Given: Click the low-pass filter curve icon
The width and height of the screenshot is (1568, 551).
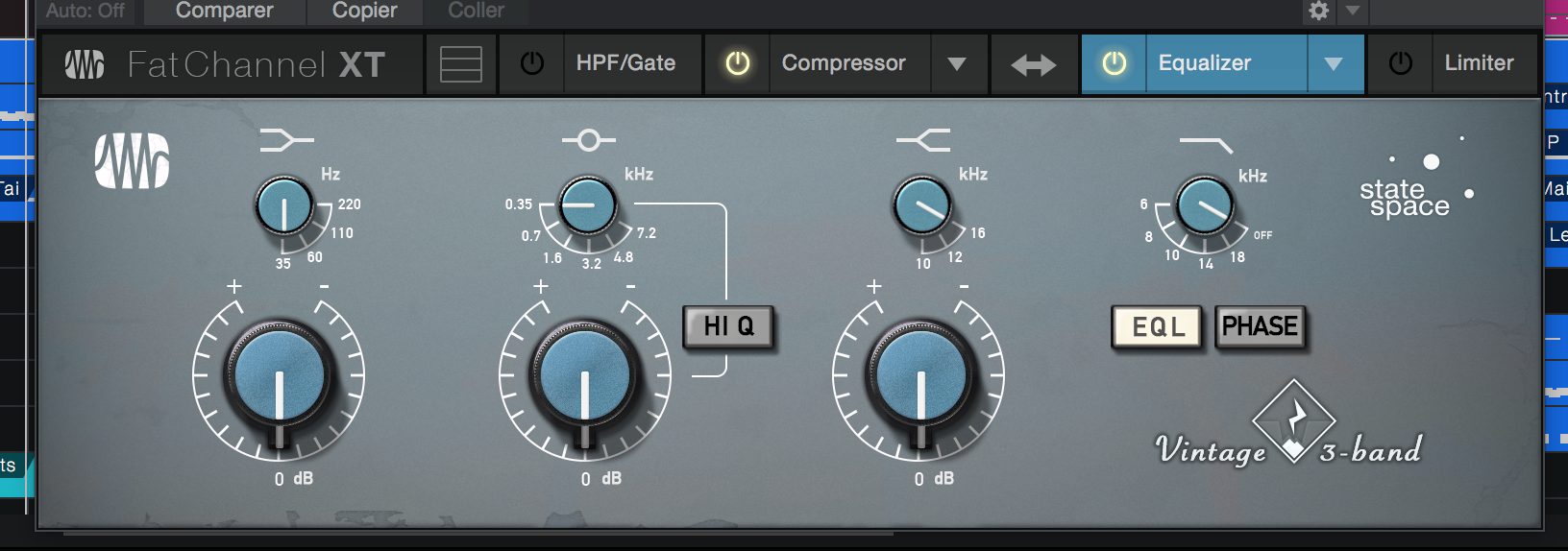Looking at the screenshot, I should point(1206,144).
